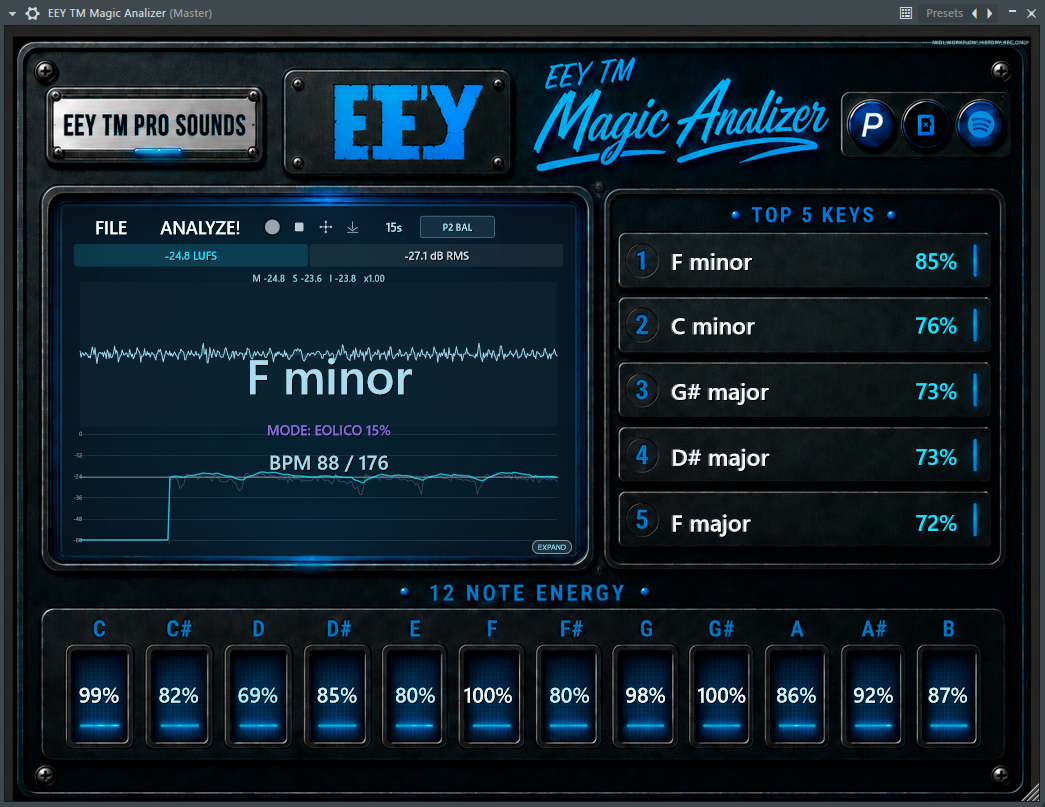Select the -24.8 LUFS meter tab
This screenshot has height=807, width=1045.
pos(191,256)
